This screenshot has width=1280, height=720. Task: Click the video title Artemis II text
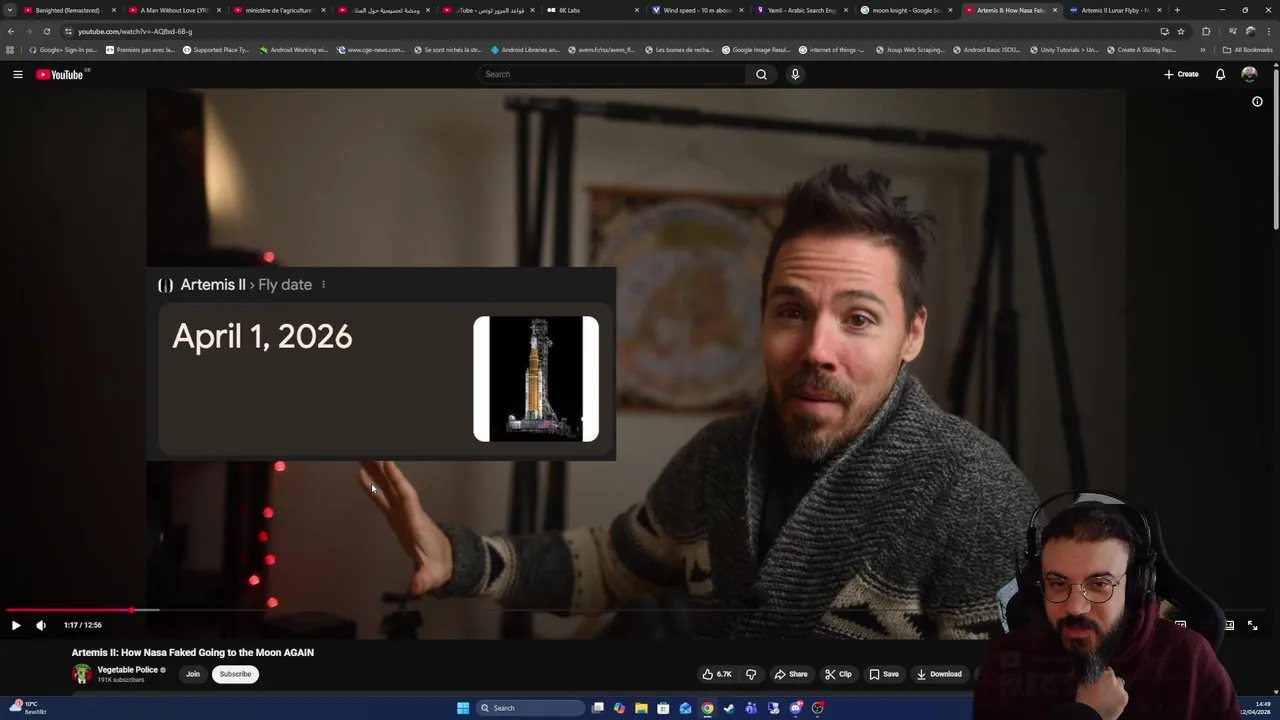193,652
